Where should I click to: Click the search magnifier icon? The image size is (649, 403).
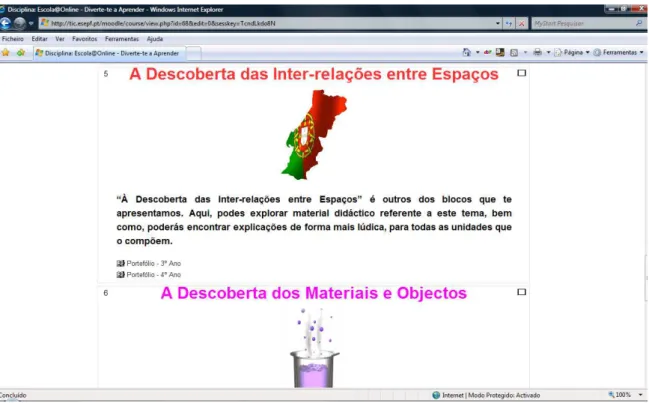pyautogui.click(x=639, y=24)
